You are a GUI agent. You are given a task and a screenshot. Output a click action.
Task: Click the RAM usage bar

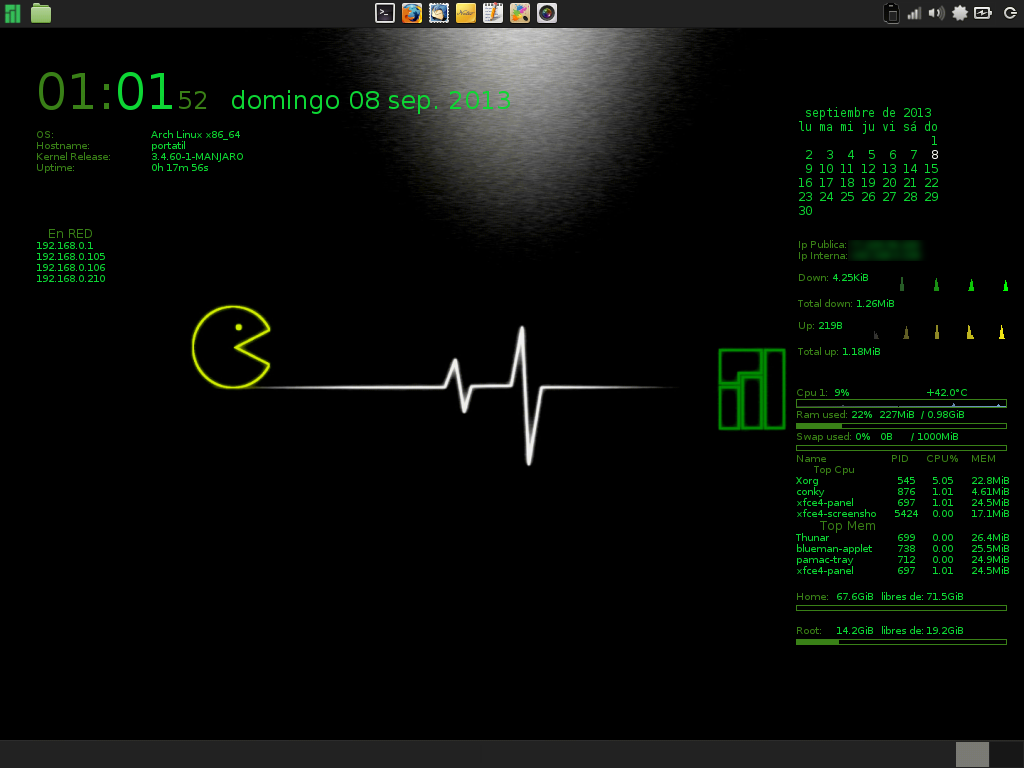(x=901, y=426)
